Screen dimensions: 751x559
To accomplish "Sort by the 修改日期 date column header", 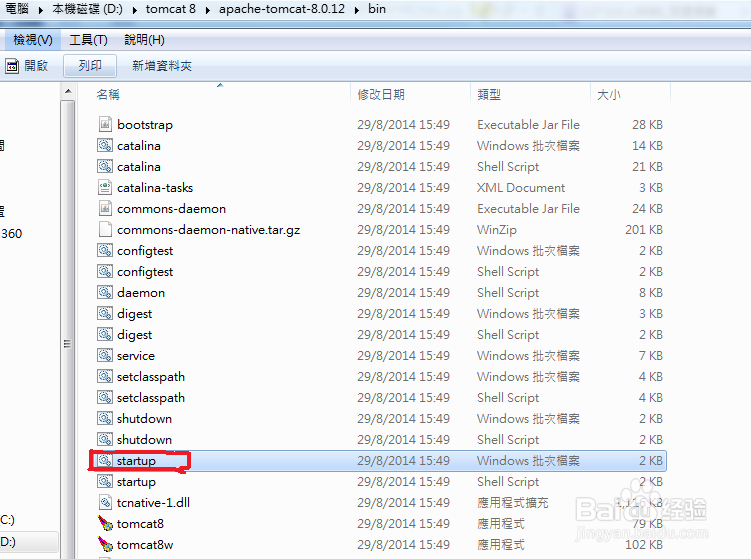I will 381,94.
